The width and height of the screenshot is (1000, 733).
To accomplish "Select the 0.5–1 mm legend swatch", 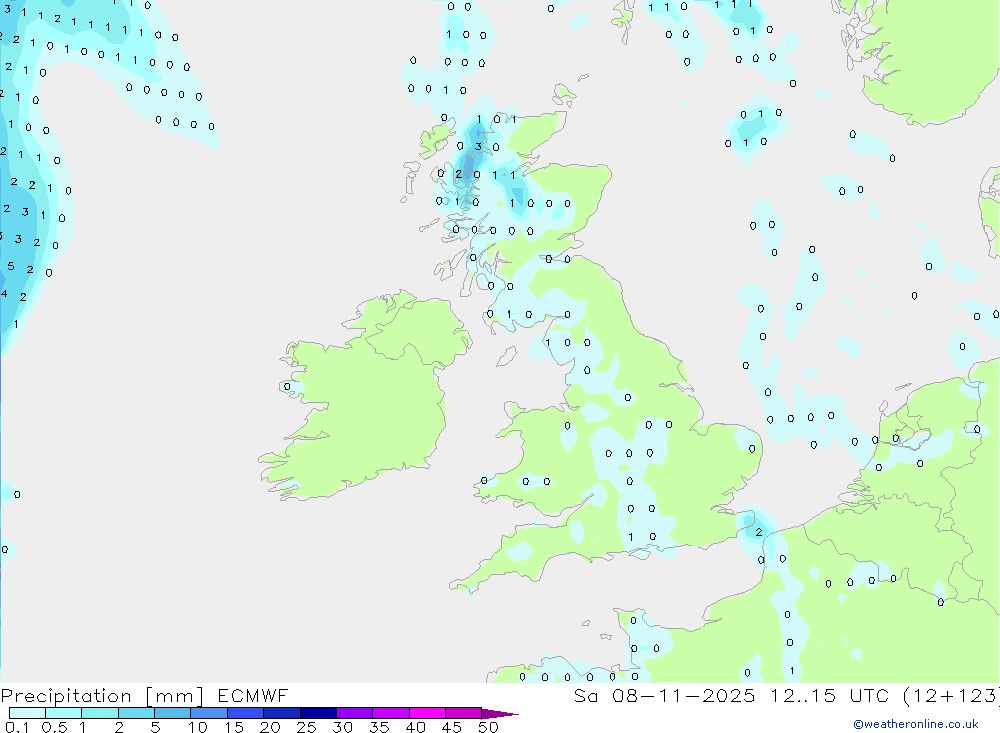I will (x=63, y=713).
